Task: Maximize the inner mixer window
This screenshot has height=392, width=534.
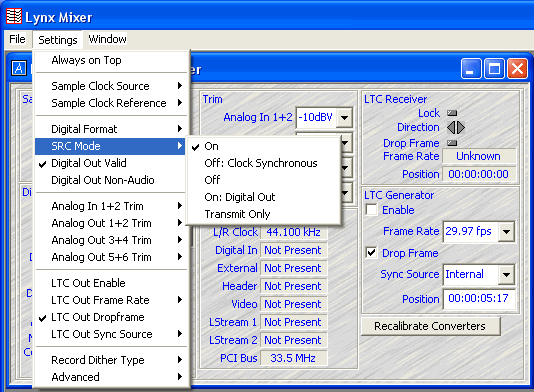Action: [x=494, y=69]
